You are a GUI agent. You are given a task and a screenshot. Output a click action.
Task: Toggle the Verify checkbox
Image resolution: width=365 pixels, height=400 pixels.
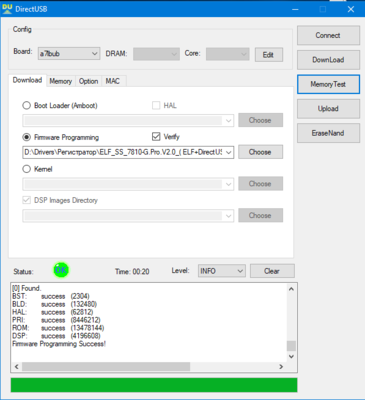click(x=156, y=136)
